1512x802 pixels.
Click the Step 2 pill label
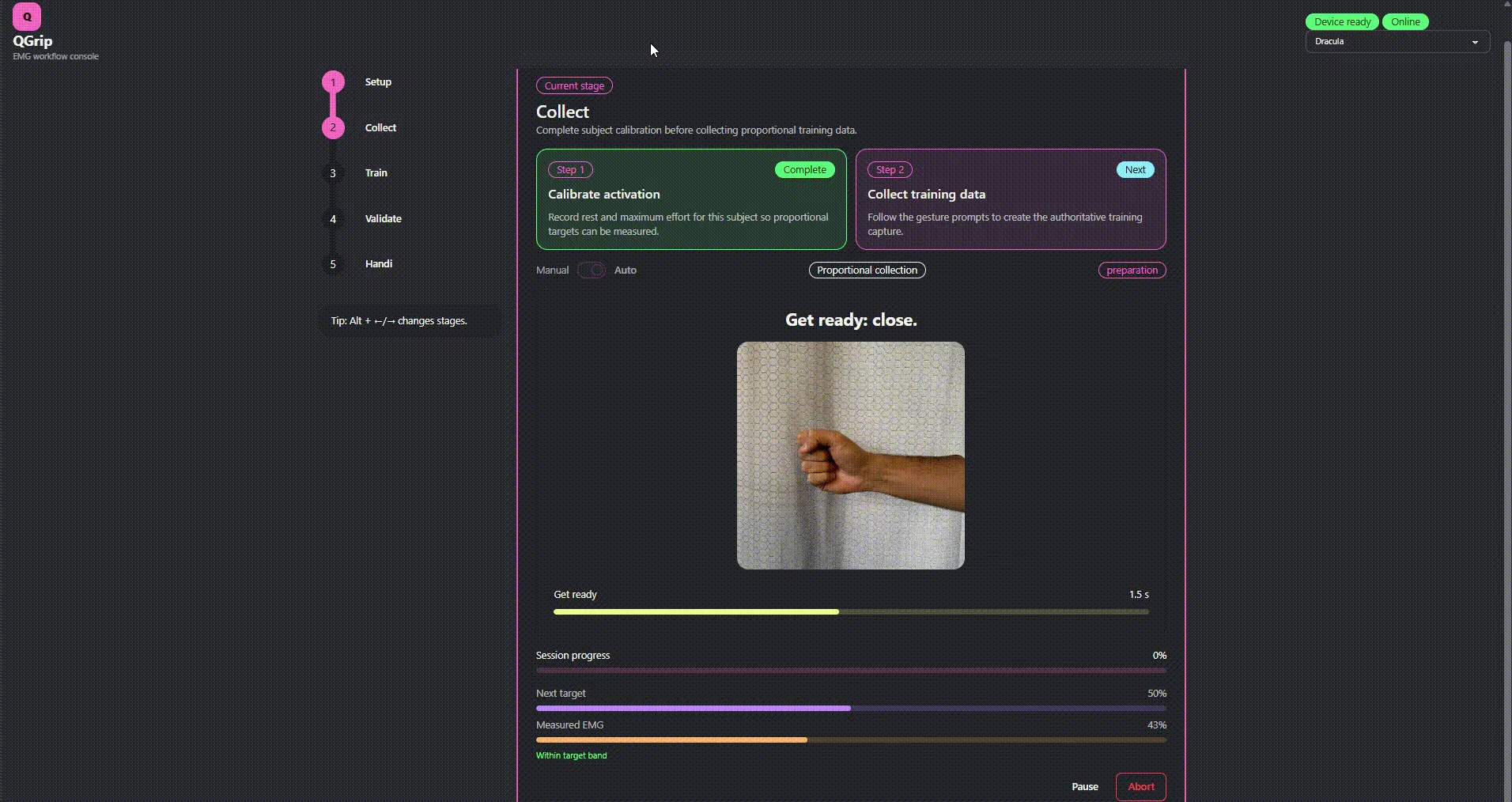(890, 170)
